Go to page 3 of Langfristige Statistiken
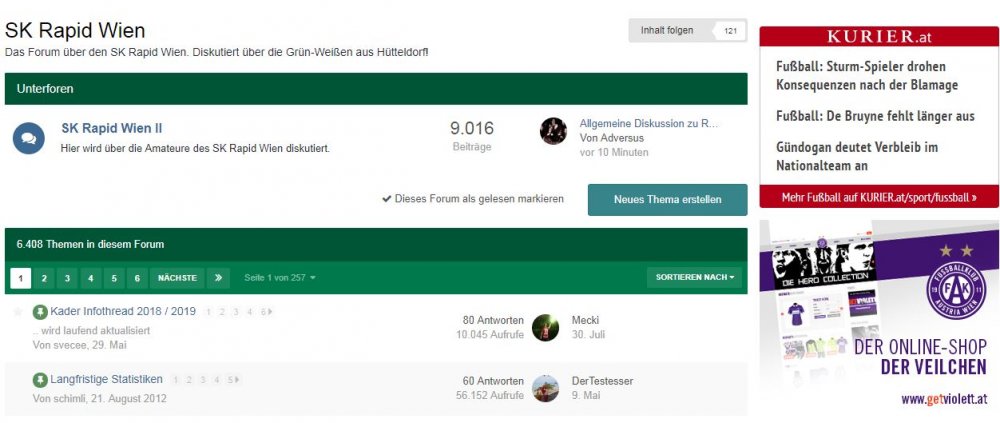Viewport: 1000px width, 423px height. 203,380
